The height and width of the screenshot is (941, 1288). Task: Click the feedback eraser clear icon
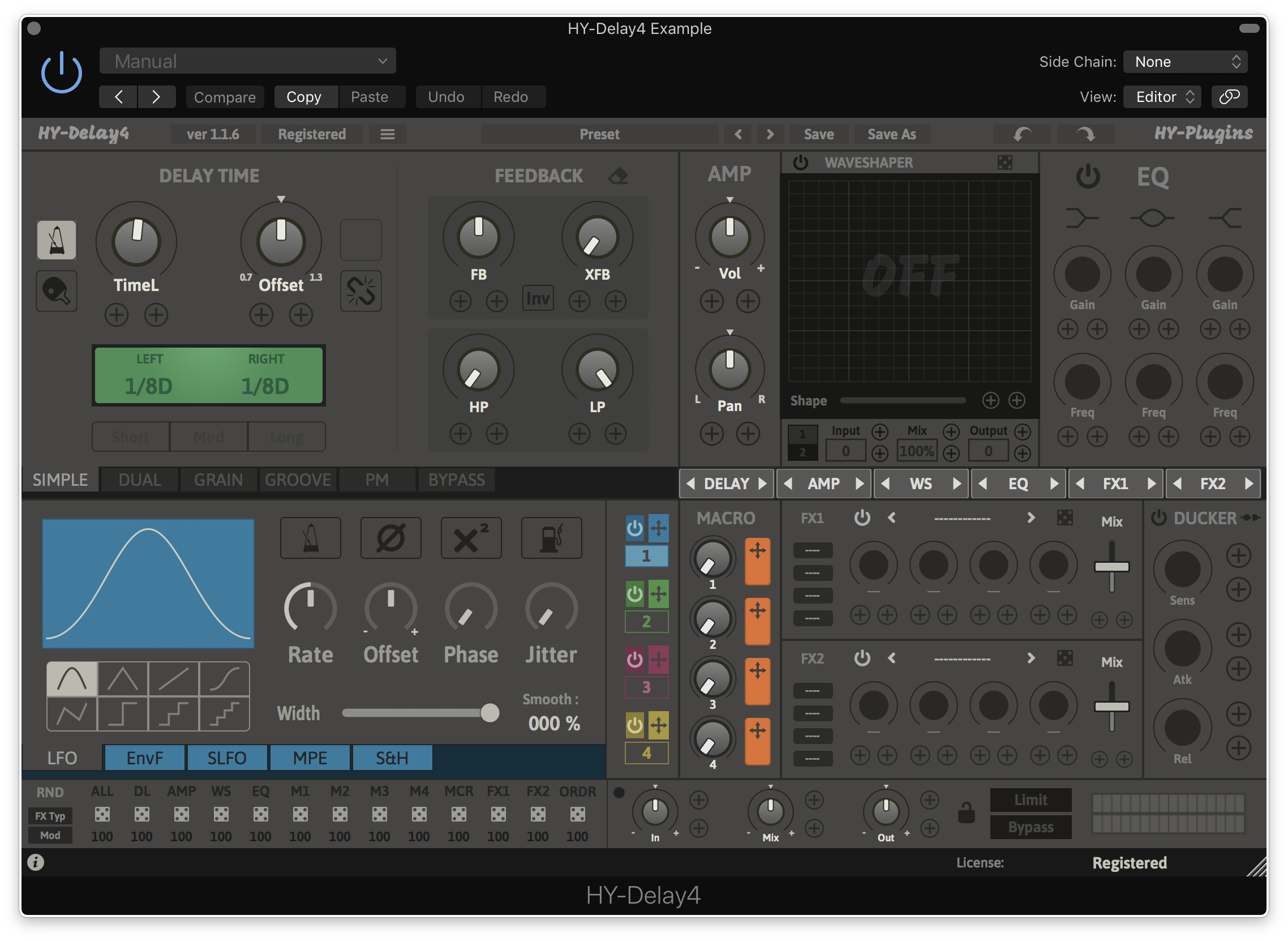click(619, 176)
